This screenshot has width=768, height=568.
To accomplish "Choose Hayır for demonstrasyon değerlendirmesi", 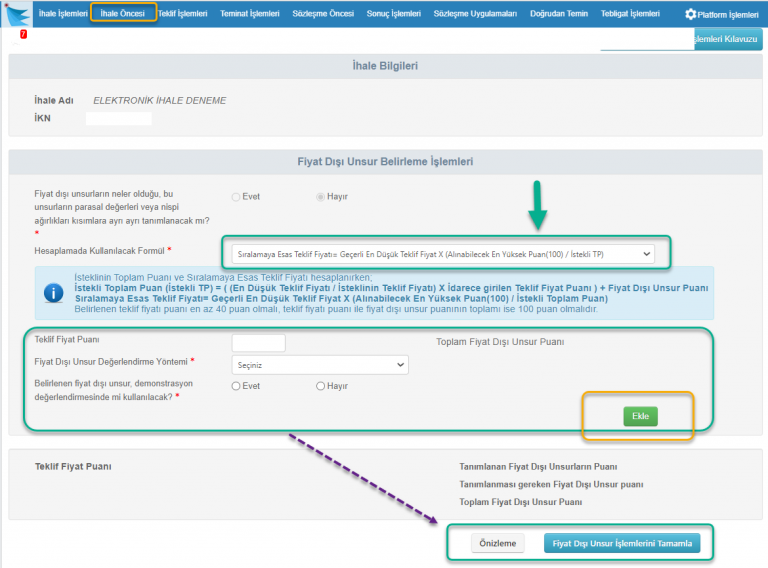I will [x=321, y=386].
